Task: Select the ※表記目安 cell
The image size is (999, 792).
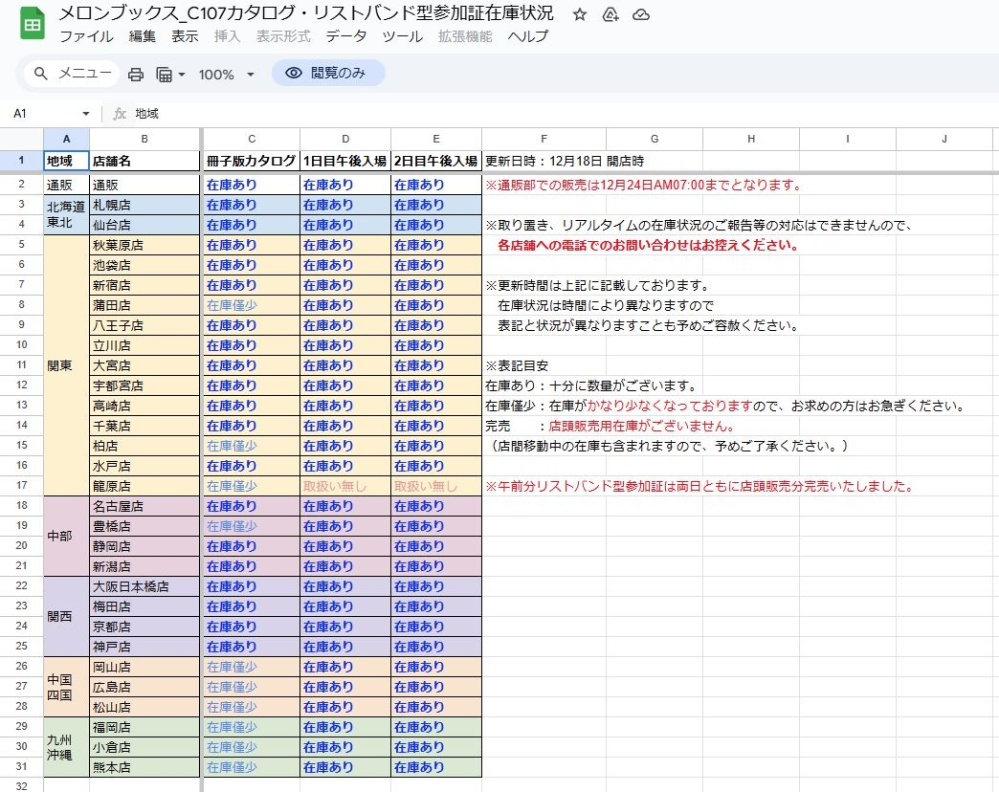Action: click(x=543, y=365)
